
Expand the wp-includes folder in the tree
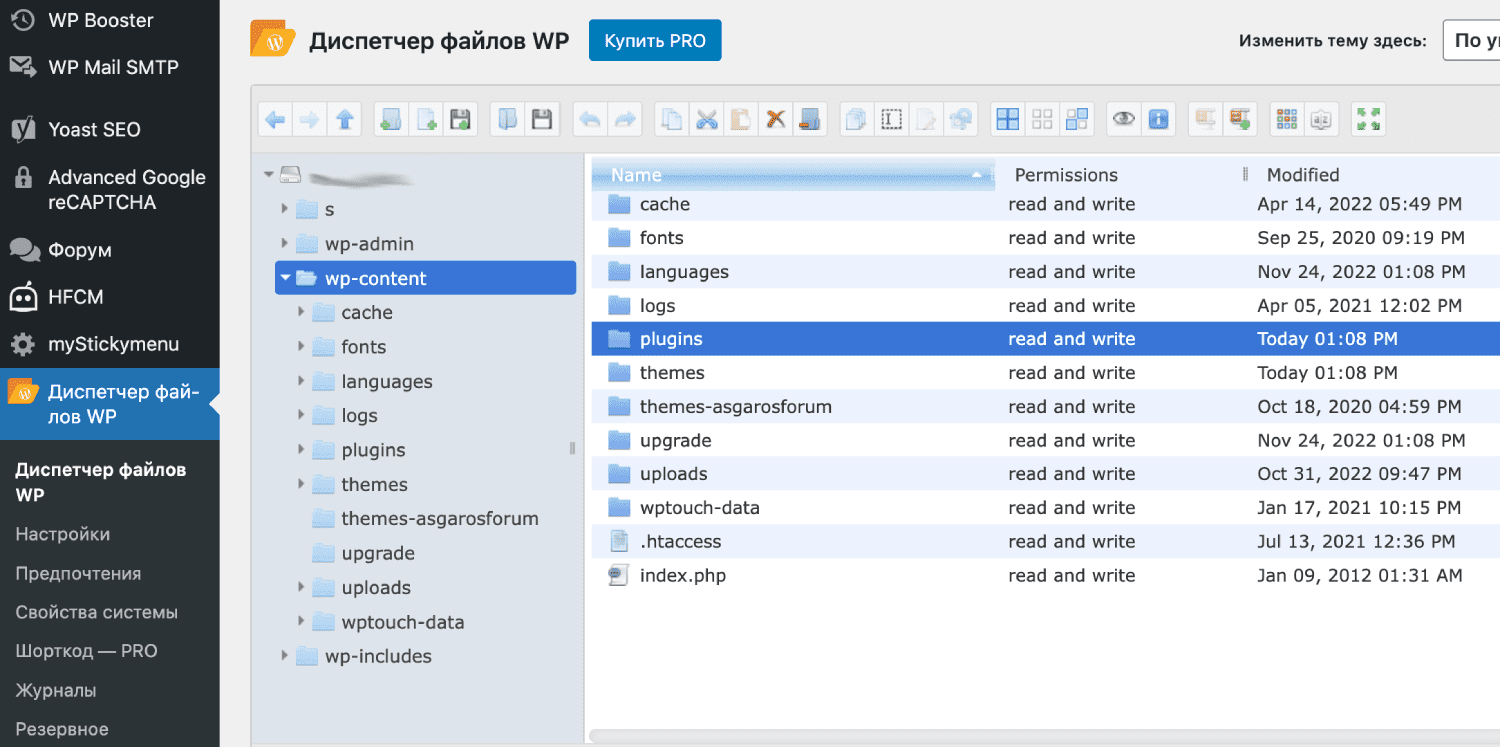[x=285, y=656]
